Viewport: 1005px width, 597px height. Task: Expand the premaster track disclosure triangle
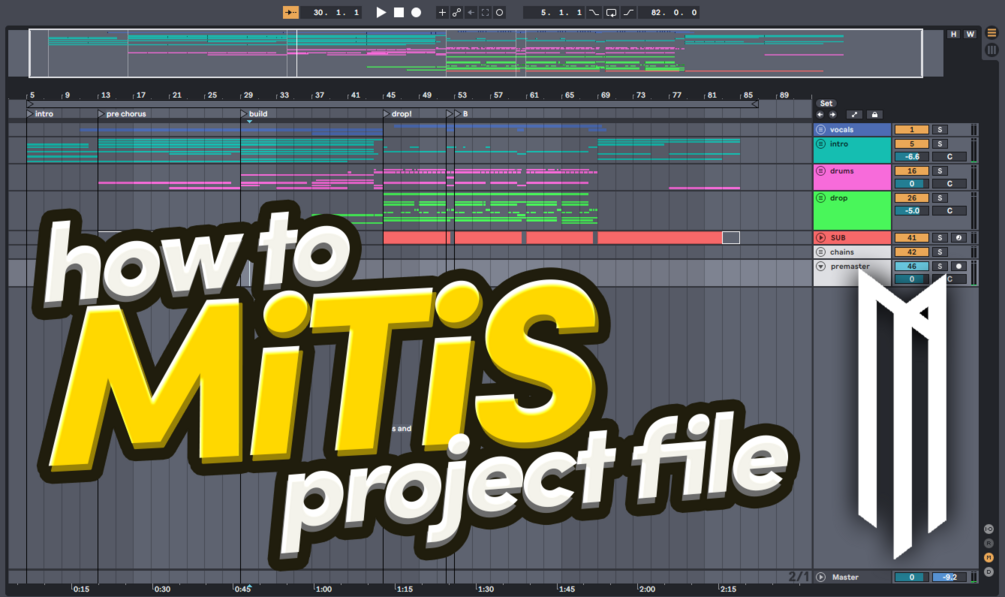click(821, 264)
